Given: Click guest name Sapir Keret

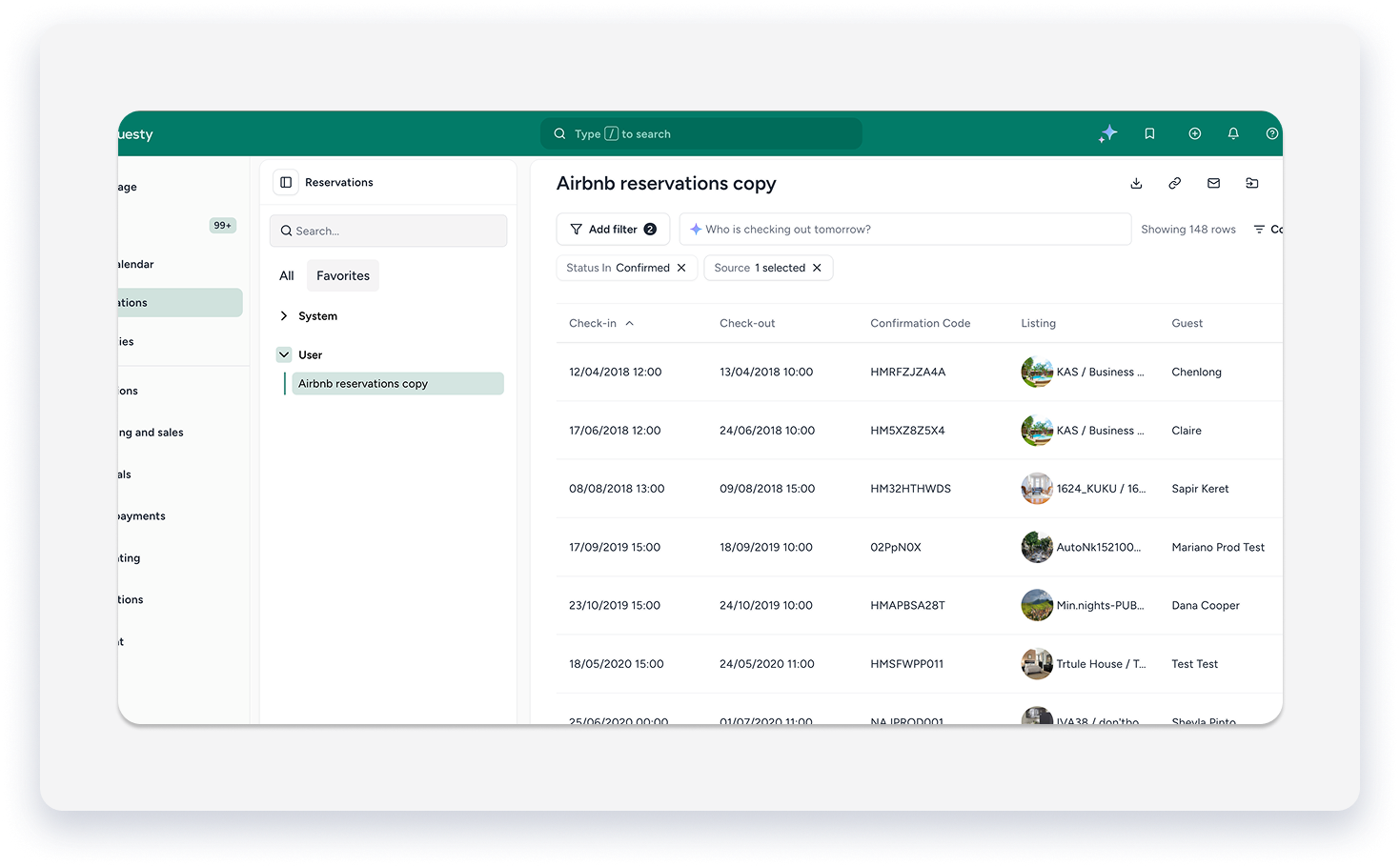Looking at the screenshot, I should pos(1201,489).
